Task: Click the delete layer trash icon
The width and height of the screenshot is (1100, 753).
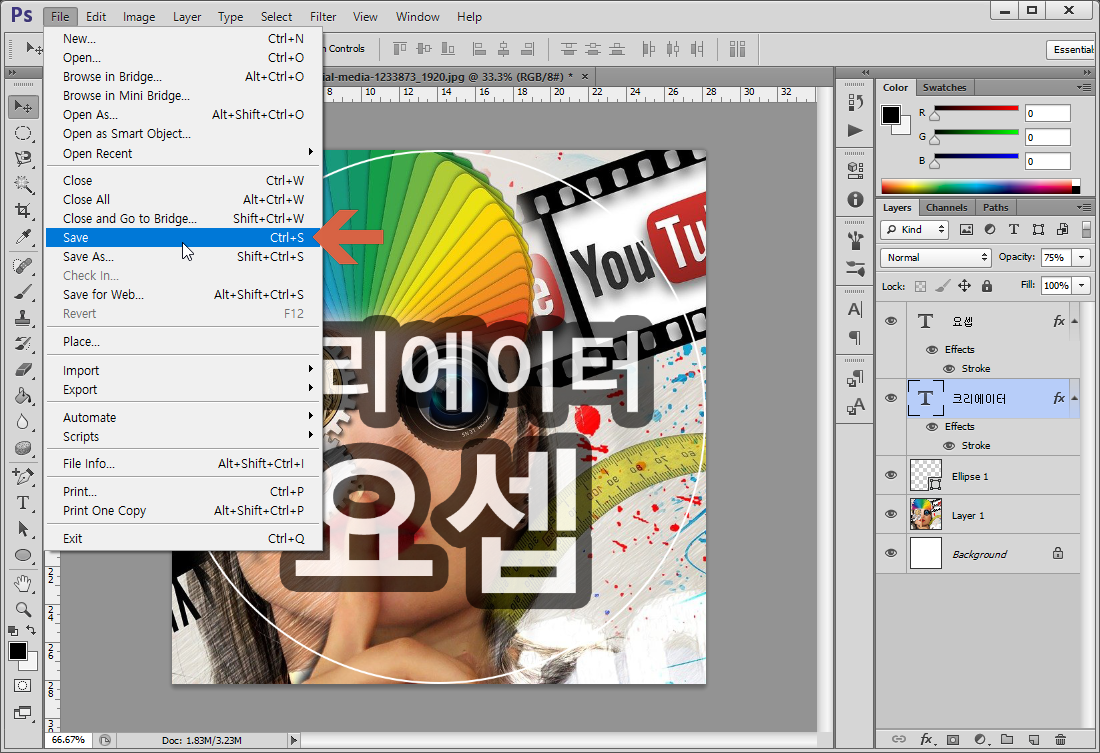Action: 1060,739
